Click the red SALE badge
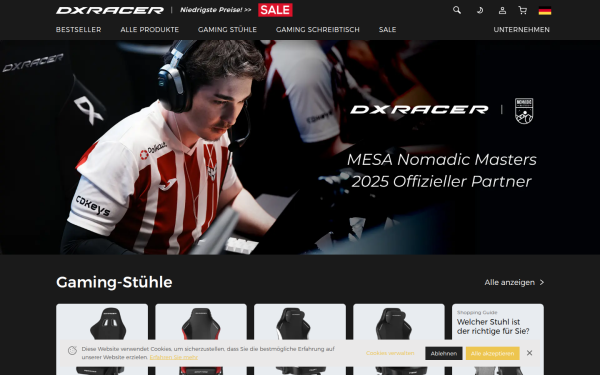This screenshot has width=600, height=375. [x=275, y=10]
